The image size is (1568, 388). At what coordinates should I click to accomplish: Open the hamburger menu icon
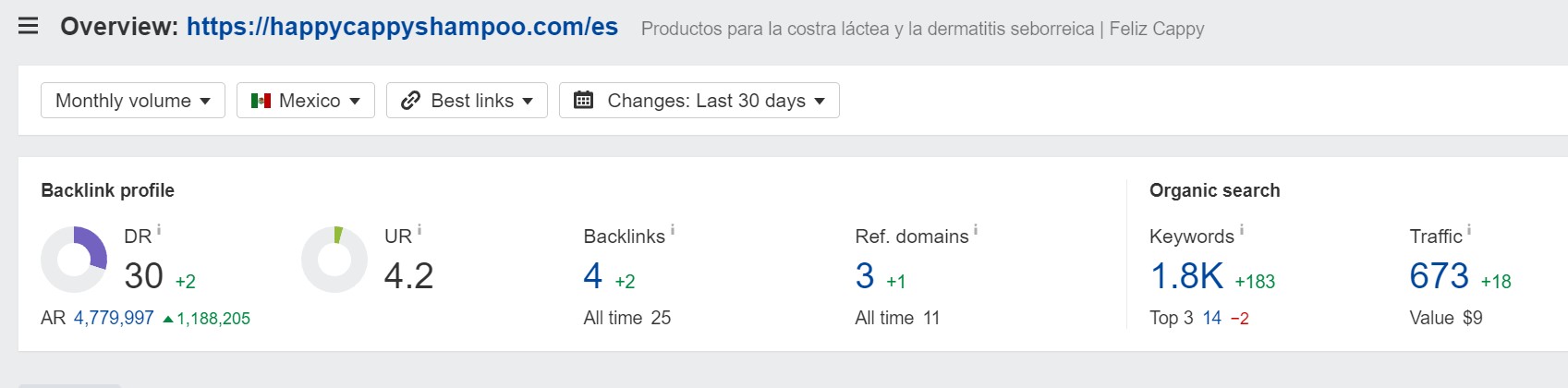coord(29,26)
